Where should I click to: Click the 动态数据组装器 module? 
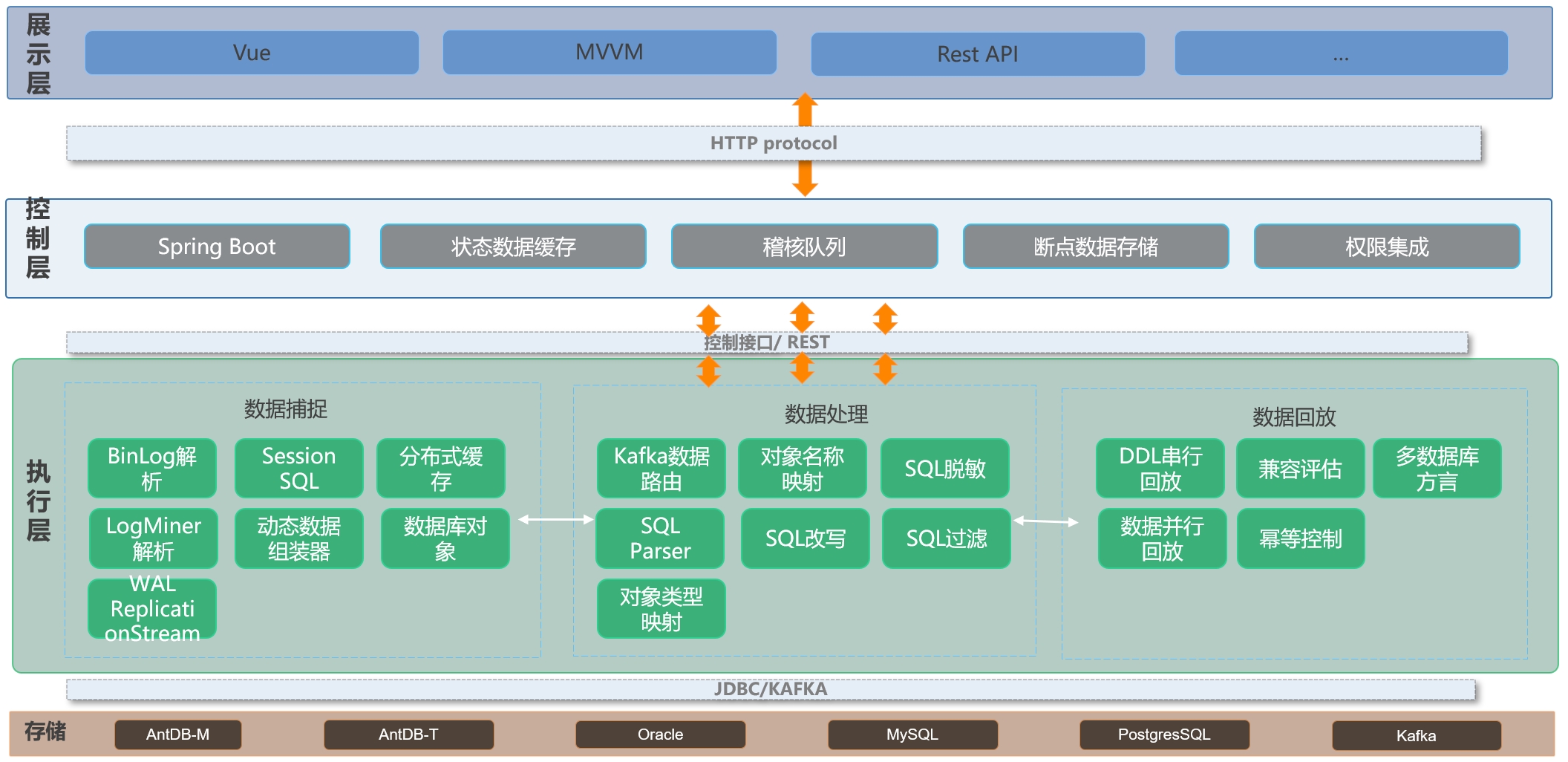tap(299, 538)
